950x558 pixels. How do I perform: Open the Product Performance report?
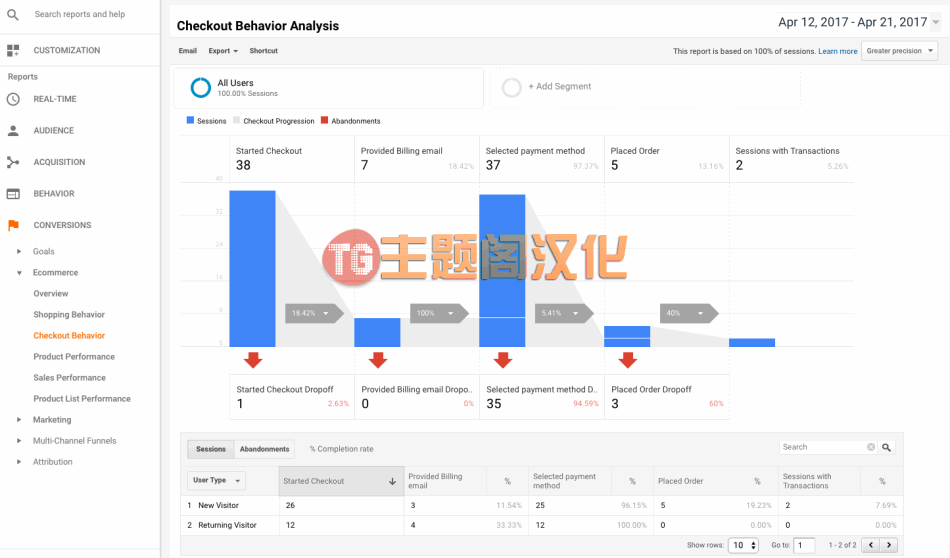click(74, 357)
